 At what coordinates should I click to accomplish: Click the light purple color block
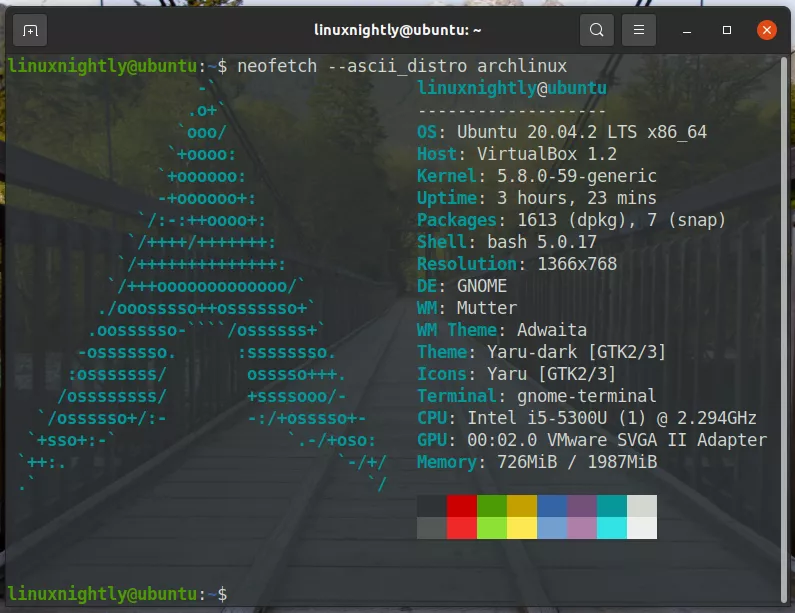coord(582,528)
